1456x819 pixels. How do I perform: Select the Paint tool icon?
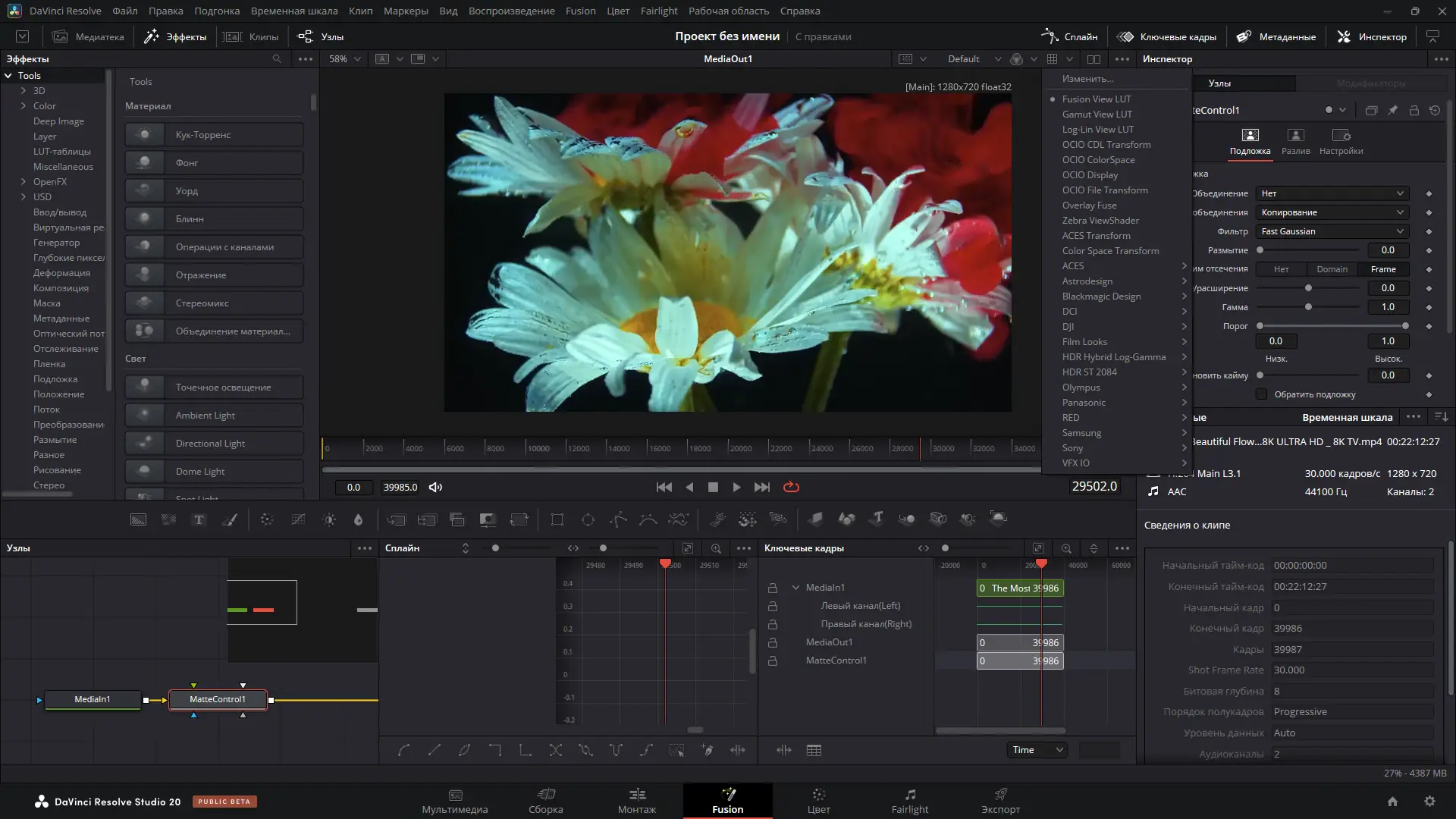(x=230, y=519)
